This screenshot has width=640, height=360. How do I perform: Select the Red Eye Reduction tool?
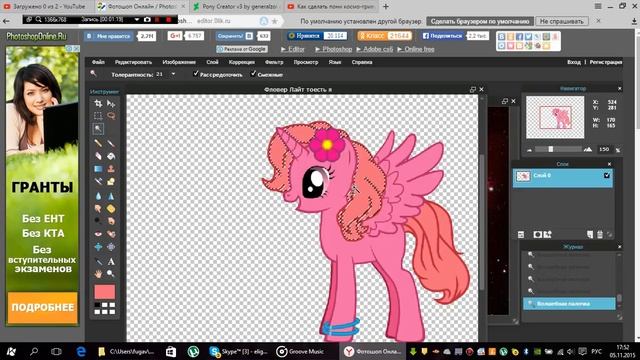98,234
